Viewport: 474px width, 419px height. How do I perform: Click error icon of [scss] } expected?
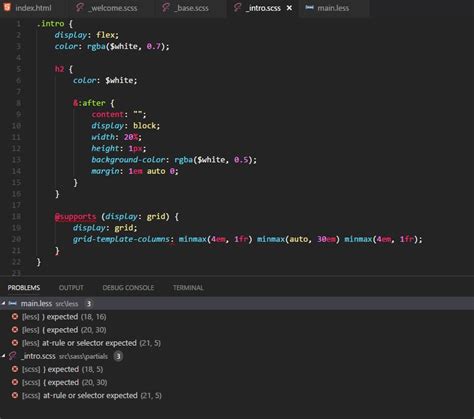click(15, 369)
